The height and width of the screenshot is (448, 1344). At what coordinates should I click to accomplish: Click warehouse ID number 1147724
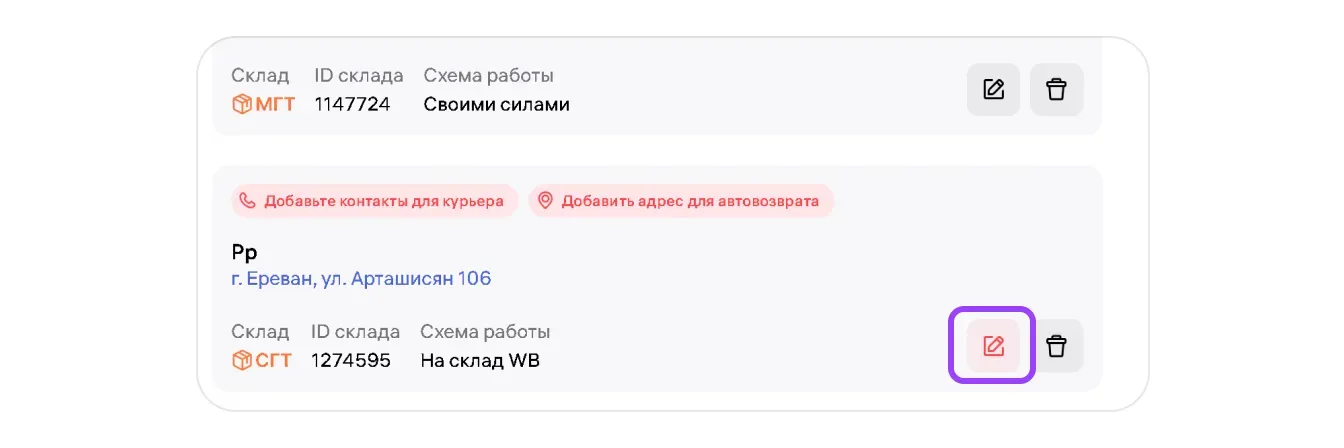tap(352, 104)
